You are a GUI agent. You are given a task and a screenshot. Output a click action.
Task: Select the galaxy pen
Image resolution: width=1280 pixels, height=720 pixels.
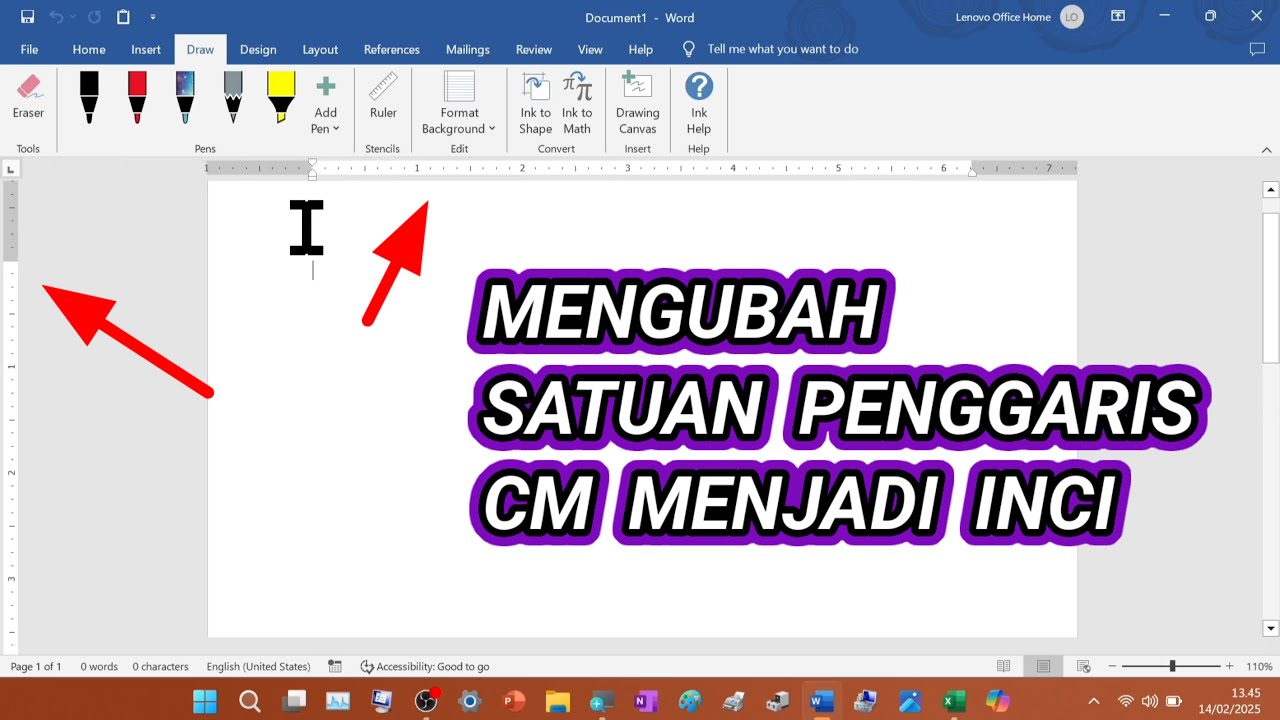pyautogui.click(x=185, y=98)
